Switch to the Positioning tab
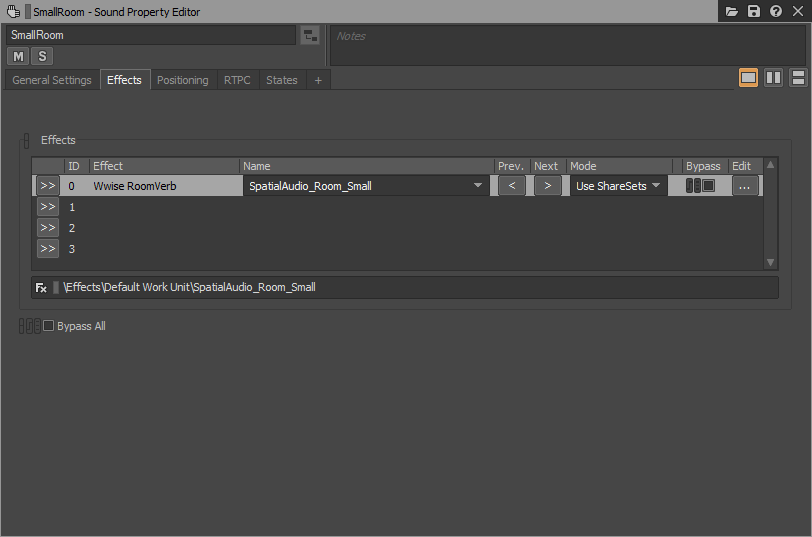Screen dimensions: 812x537 [182, 80]
